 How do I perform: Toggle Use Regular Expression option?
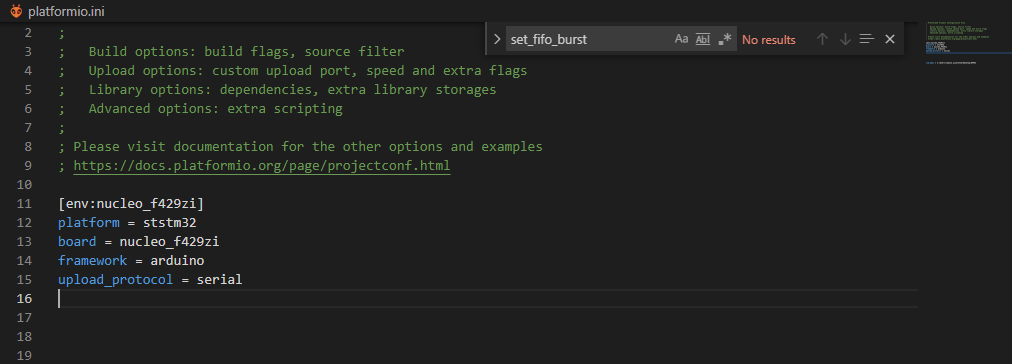(x=725, y=39)
